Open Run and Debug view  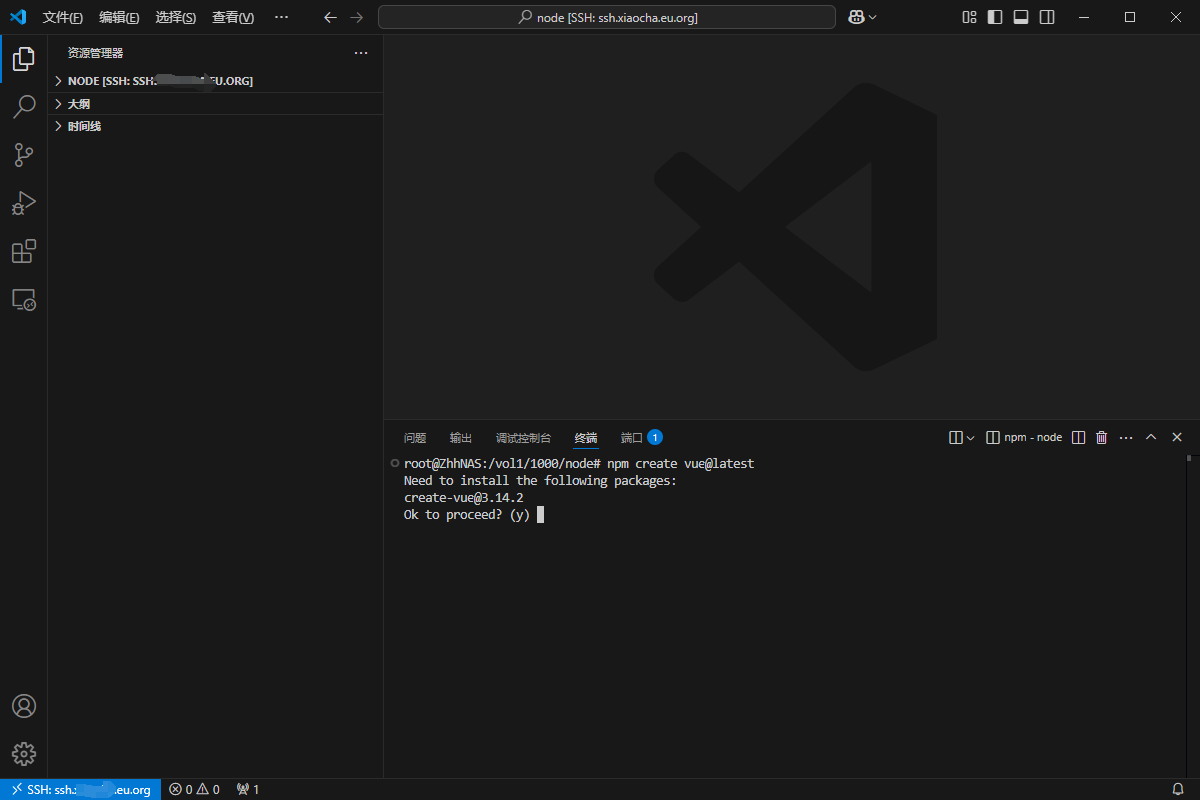pyautogui.click(x=24, y=204)
